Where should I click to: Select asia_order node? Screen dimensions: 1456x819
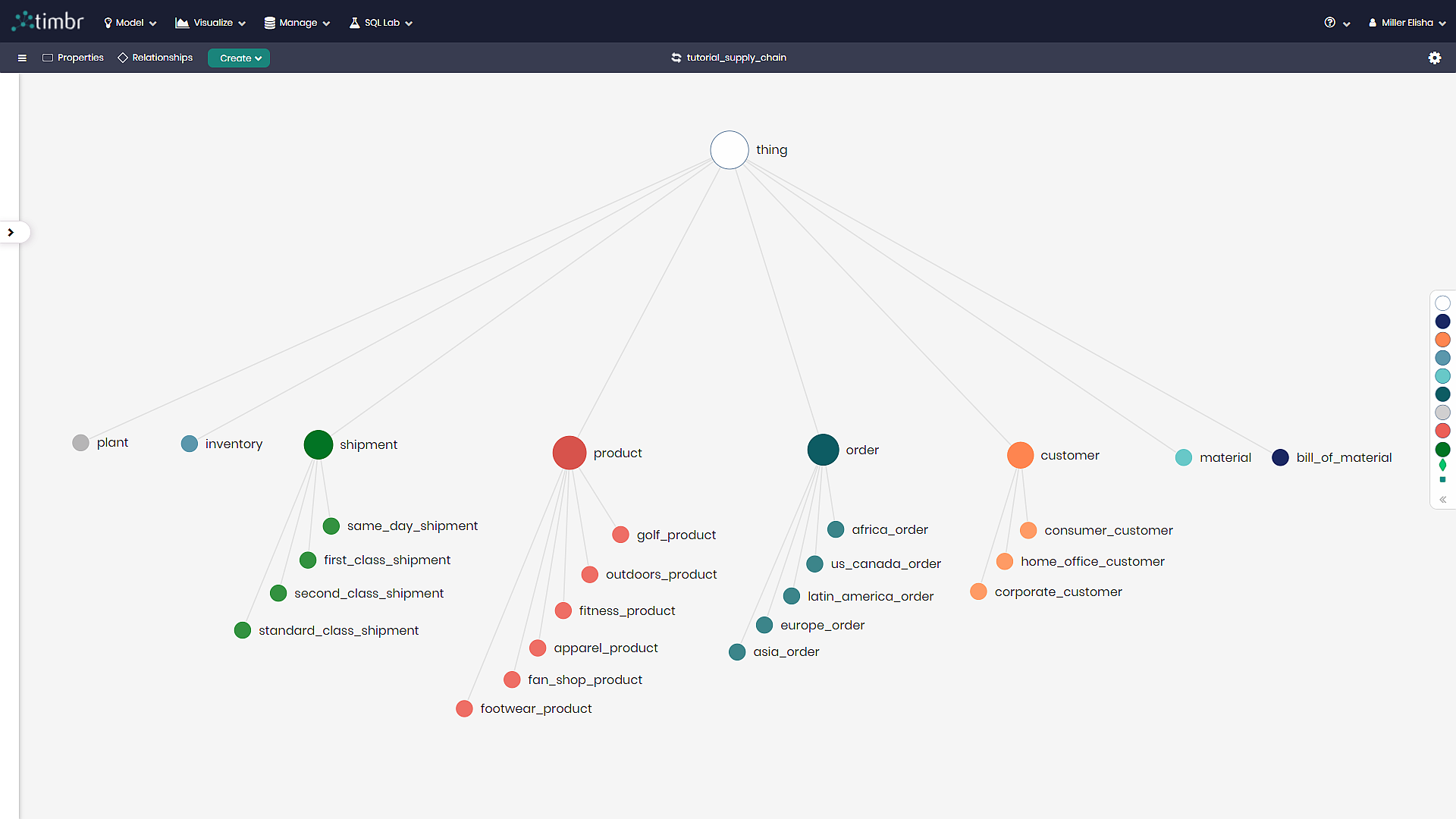[x=737, y=652]
